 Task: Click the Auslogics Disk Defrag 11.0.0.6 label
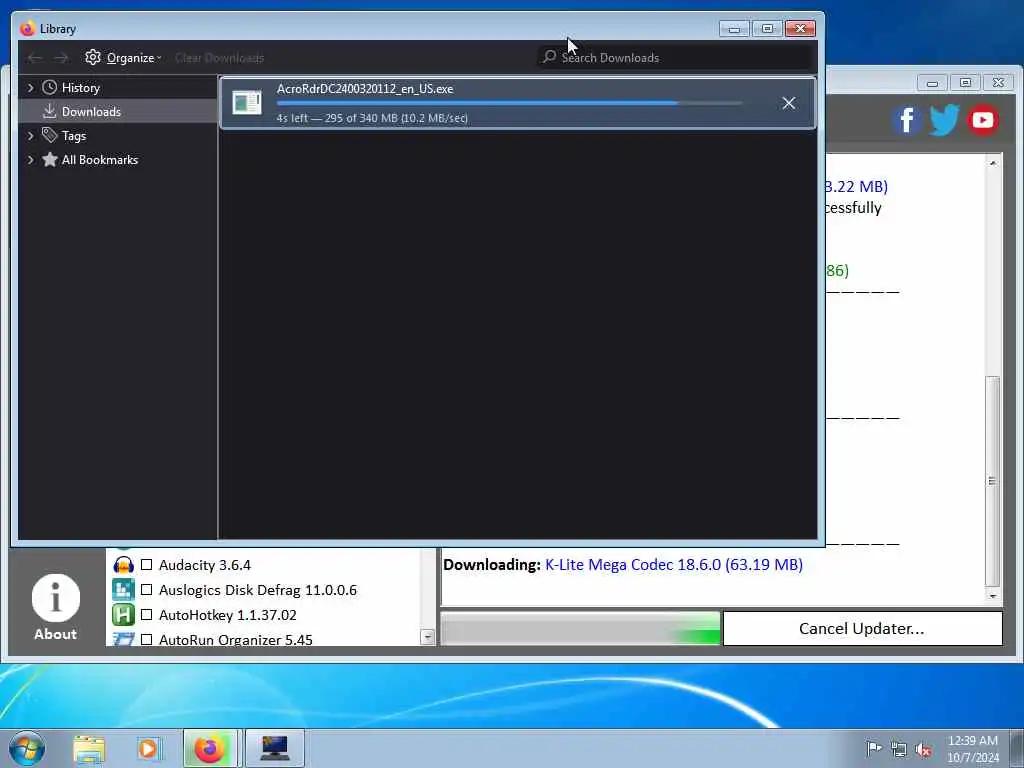pos(258,590)
